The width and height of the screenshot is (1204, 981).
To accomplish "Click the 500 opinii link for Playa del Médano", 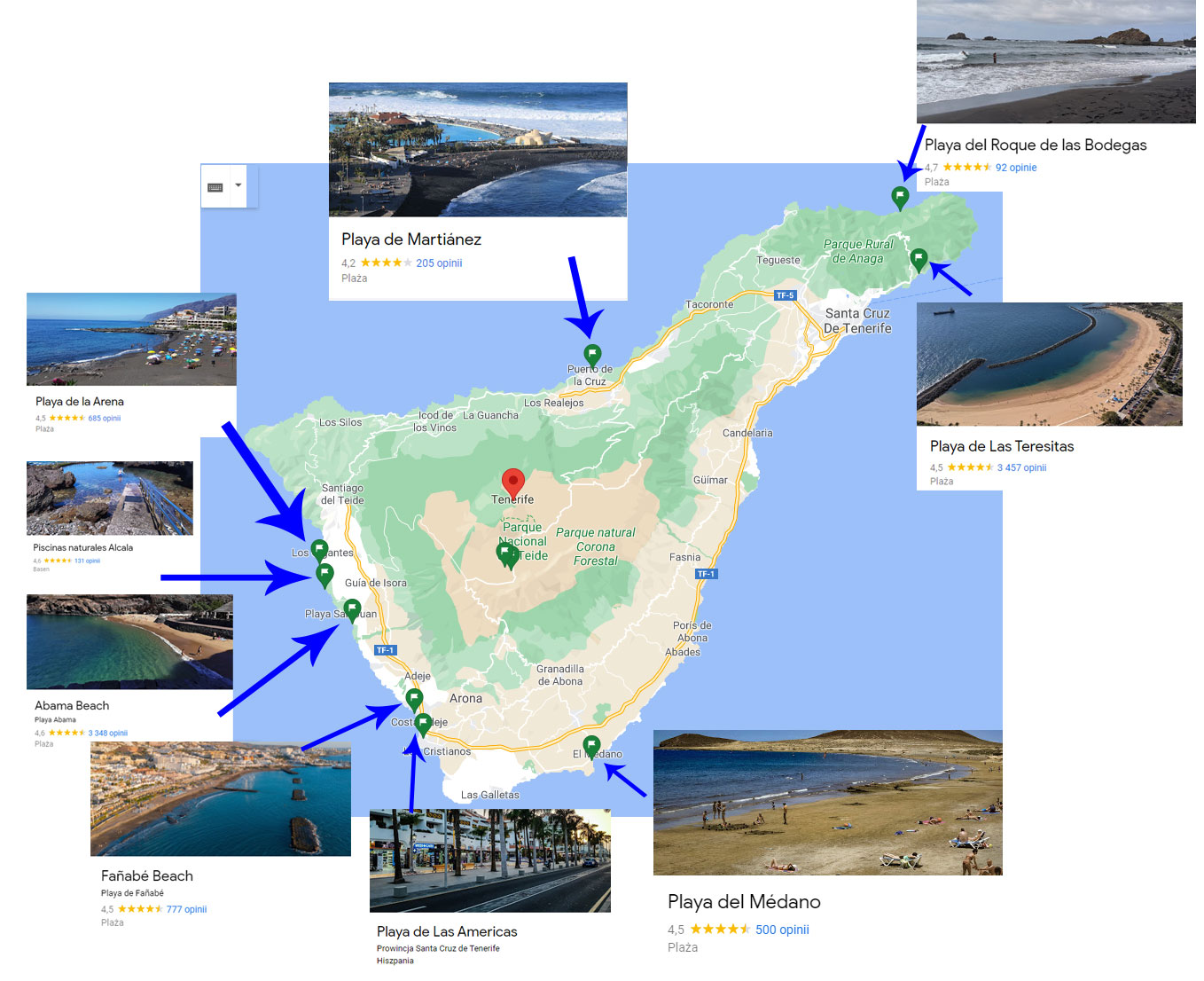I will 782,930.
